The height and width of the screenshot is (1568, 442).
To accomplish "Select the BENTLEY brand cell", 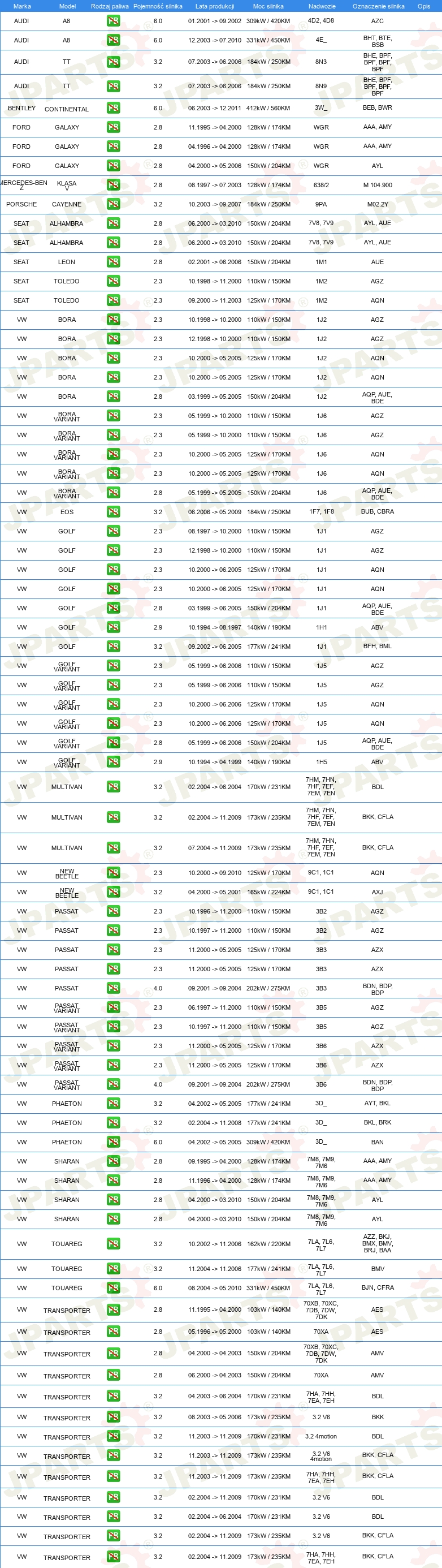I will pos(22,109).
